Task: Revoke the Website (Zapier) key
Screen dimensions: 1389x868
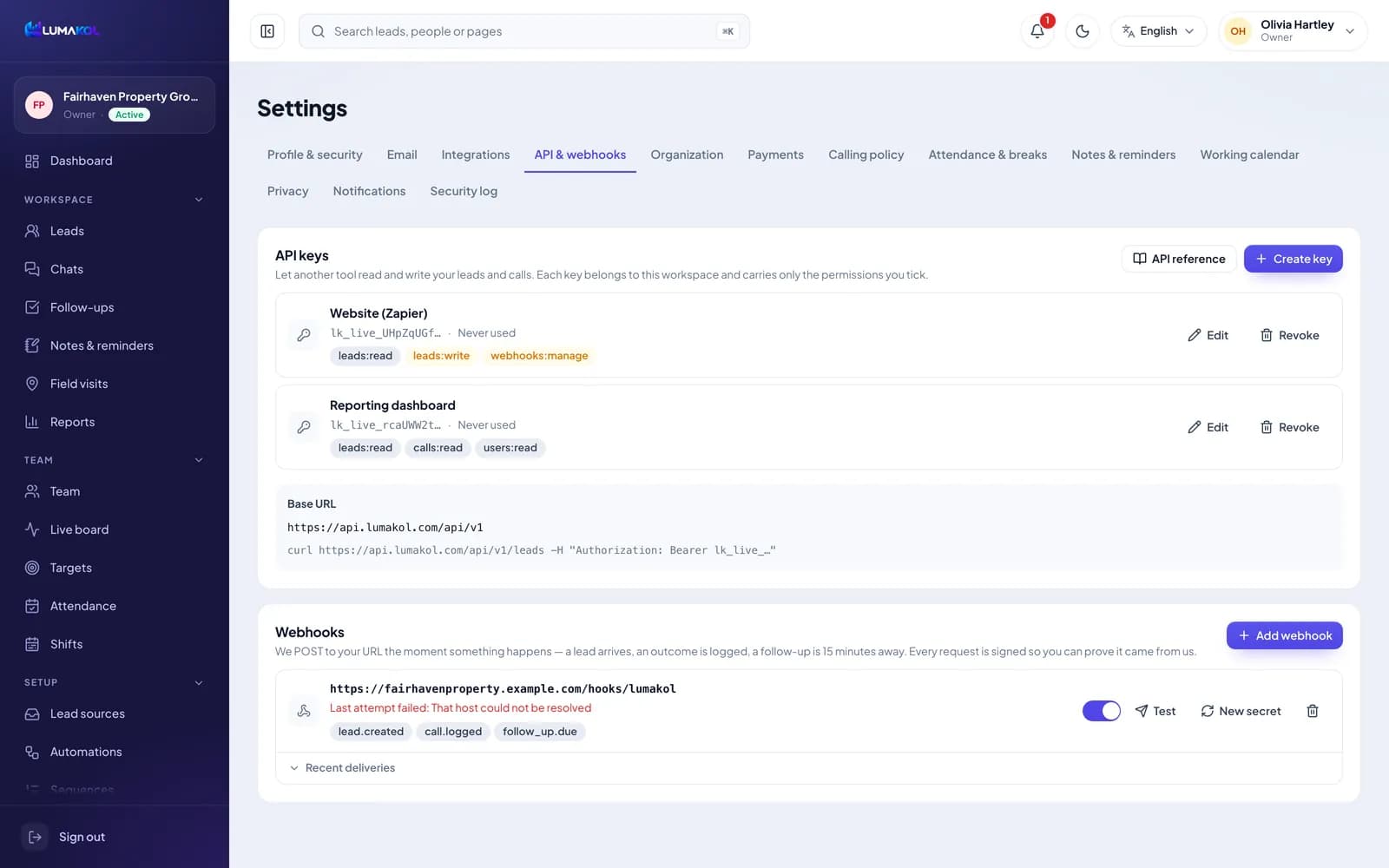Action: pos(1289,335)
